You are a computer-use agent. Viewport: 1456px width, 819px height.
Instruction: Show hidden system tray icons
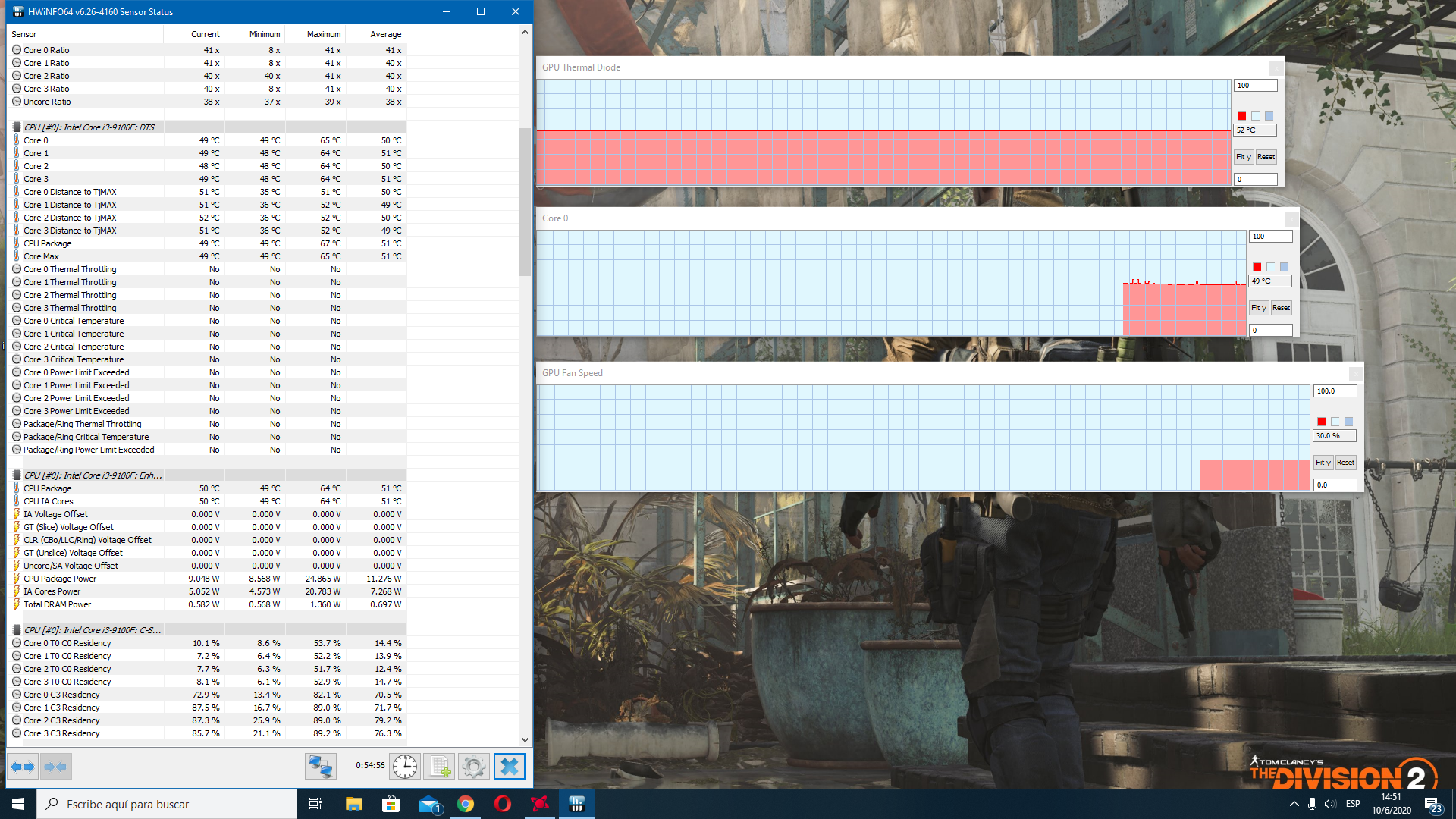(x=1294, y=804)
